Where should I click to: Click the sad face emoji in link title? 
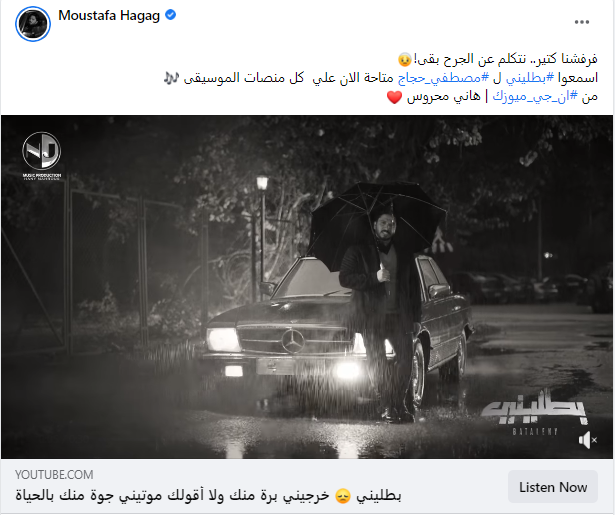point(343,496)
